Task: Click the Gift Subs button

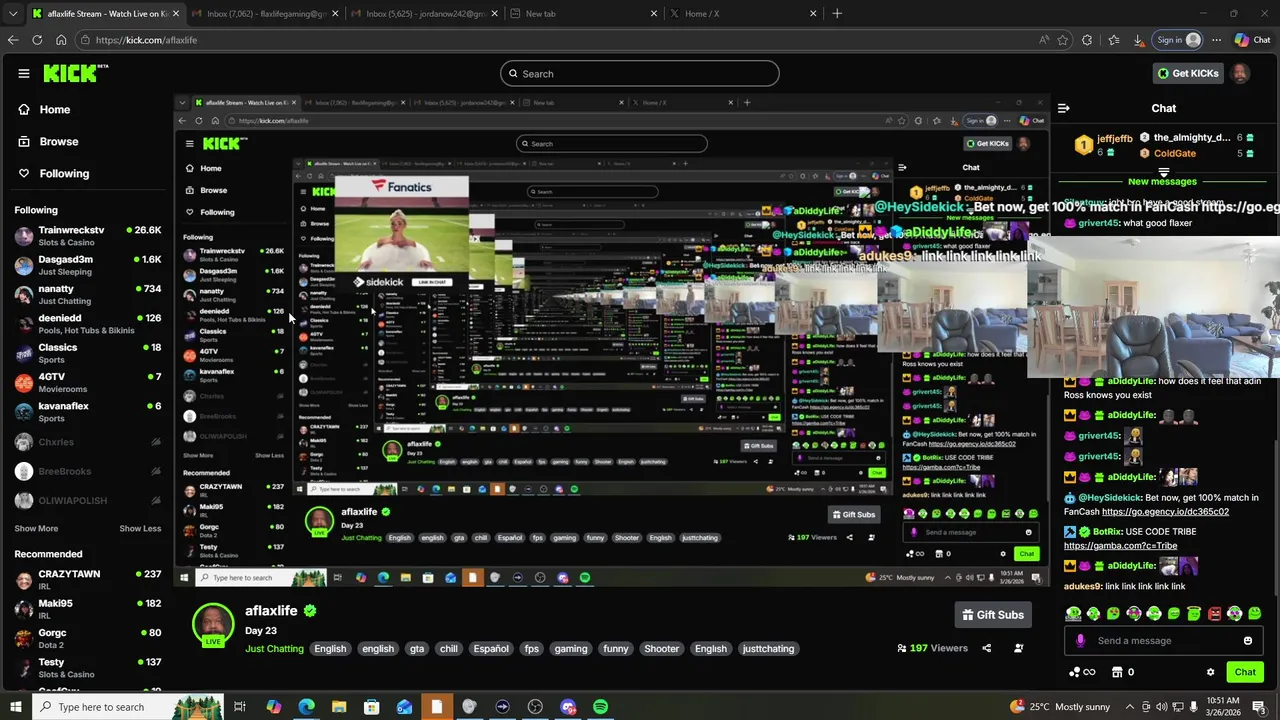Action: [993, 615]
